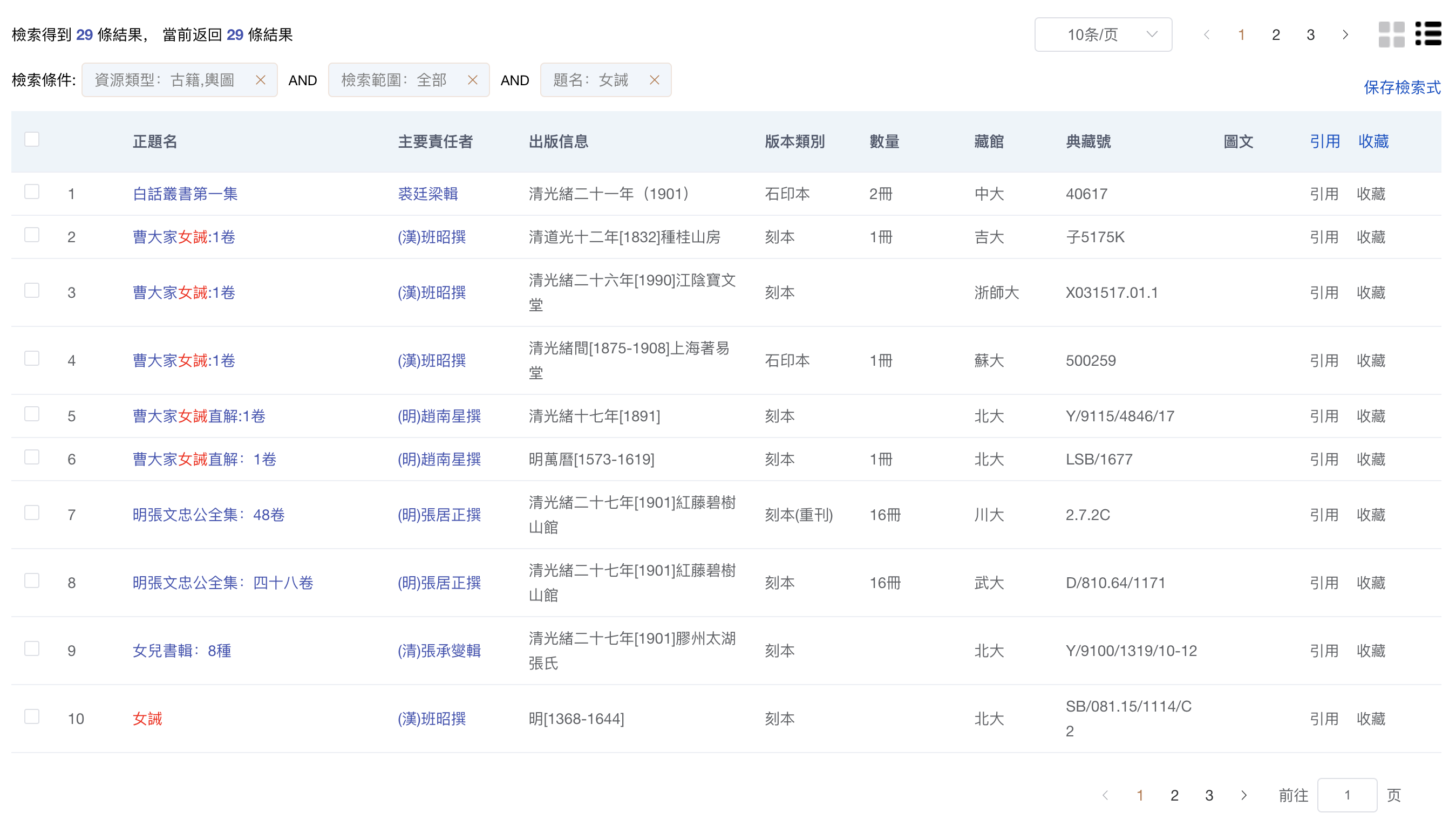Click 收藏 for 浙師大 record
The image size is (1456, 820).
tap(1371, 292)
